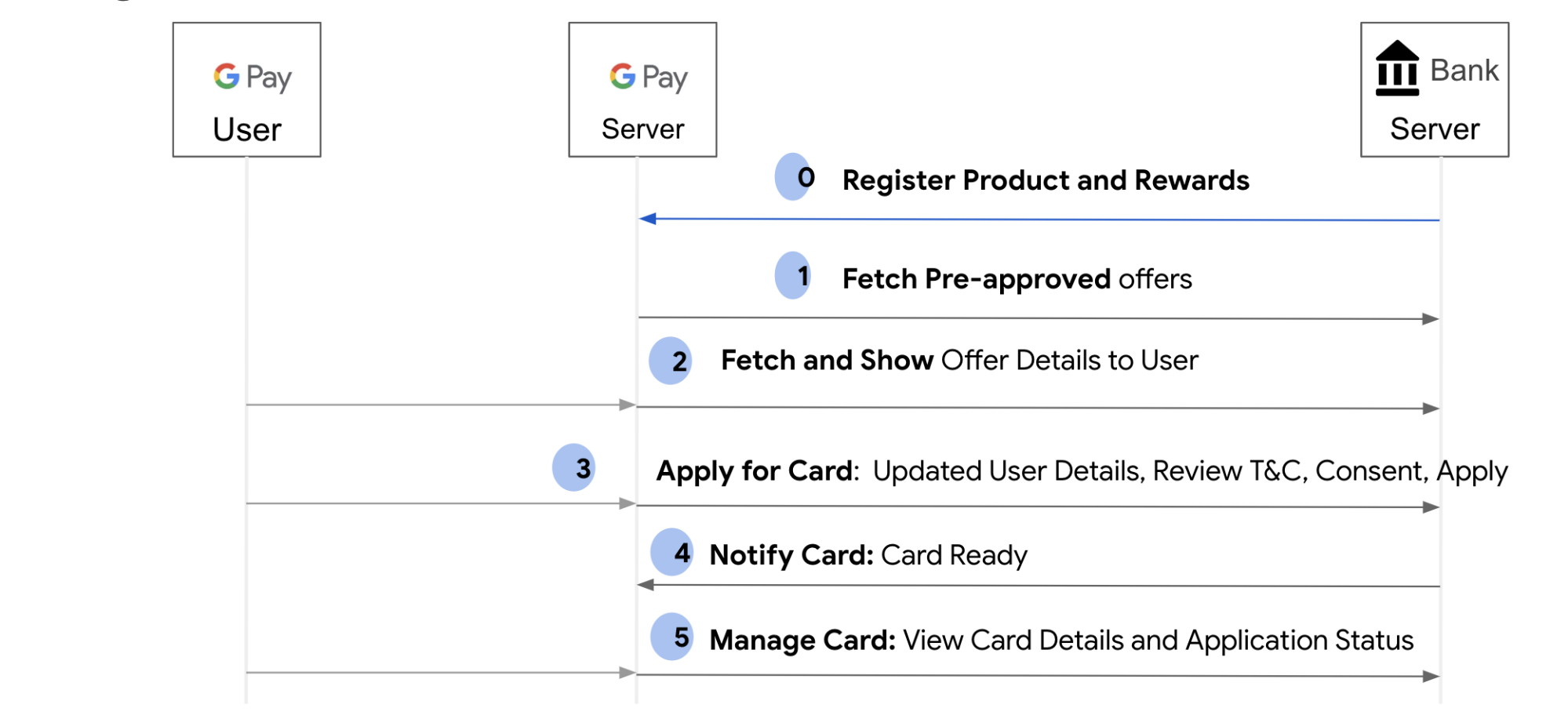
Task: Click the 'Fetch Pre-approved offers' label
Action: click(1017, 279)
